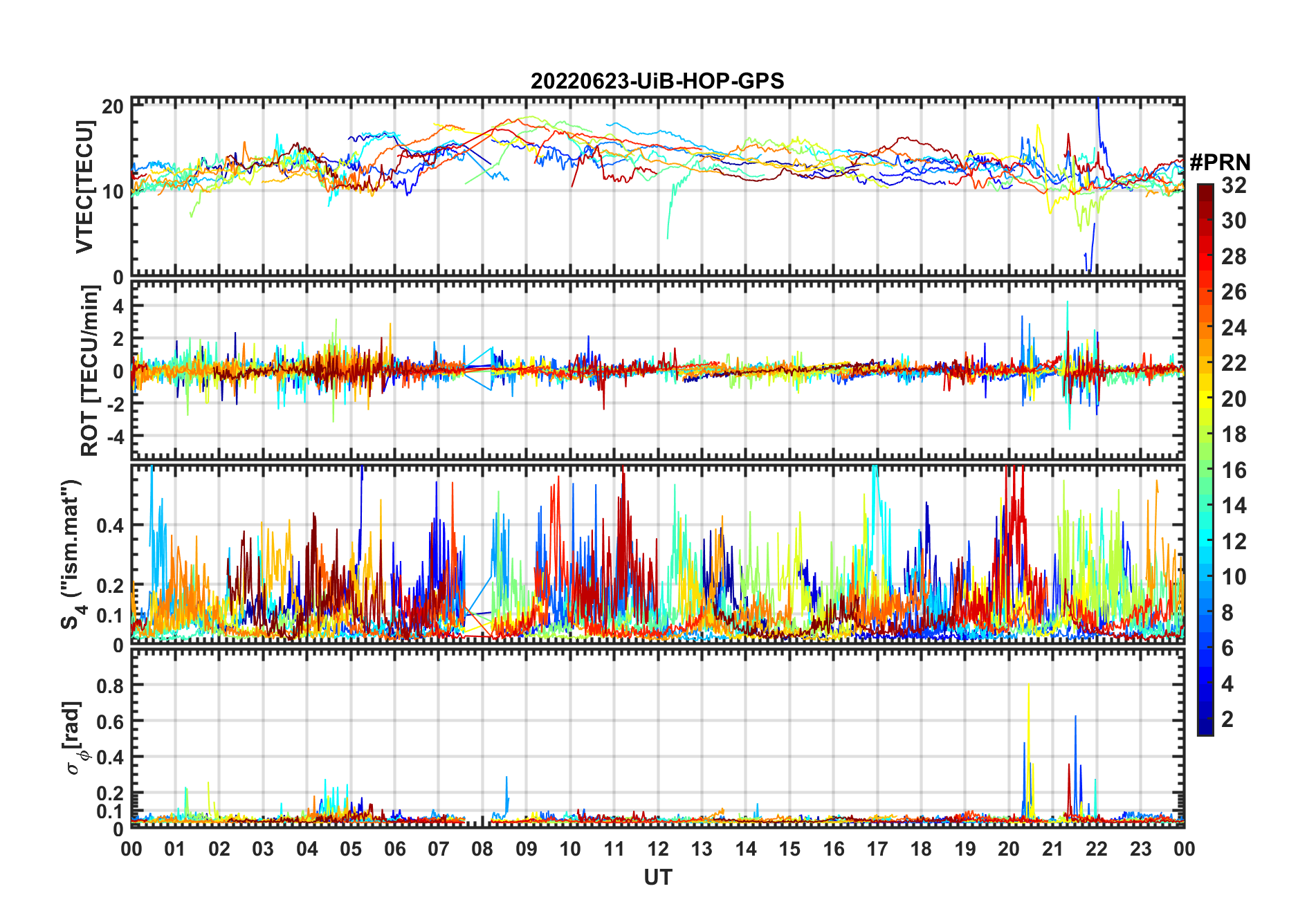Click the 12 hour tick on the UT axis
Viewport: 1316px width, 920px height.
tap(658, 849)
